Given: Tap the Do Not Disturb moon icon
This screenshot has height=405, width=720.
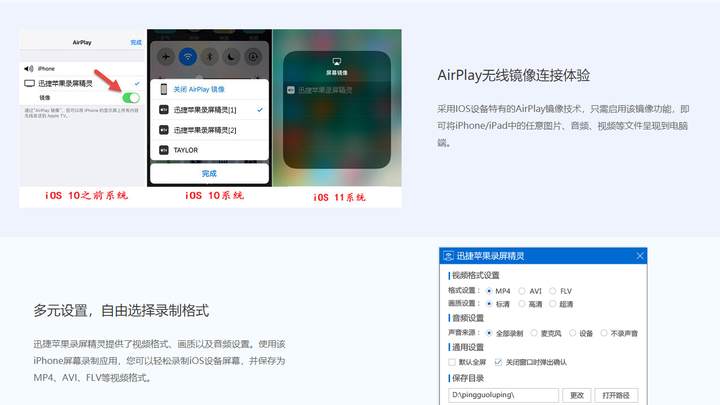Looking at the screenshot, I should click(231, 57).
